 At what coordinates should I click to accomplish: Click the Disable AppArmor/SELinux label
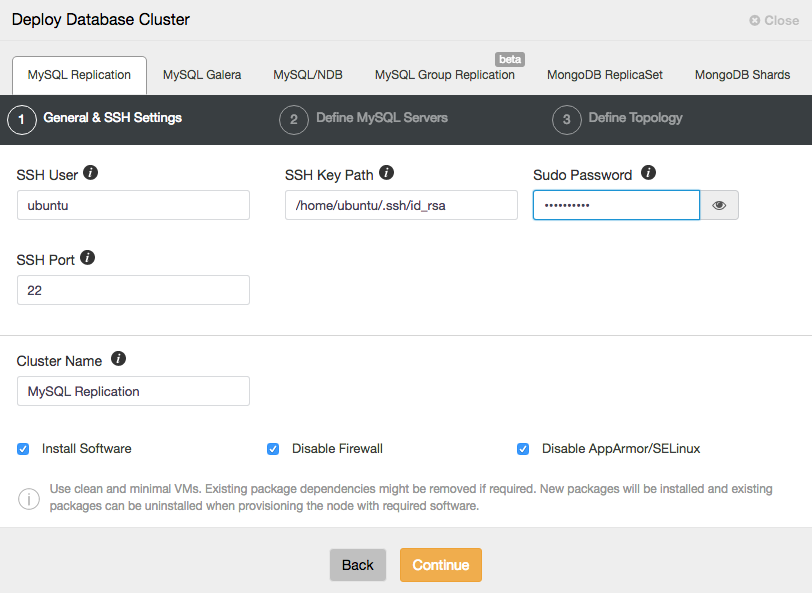point(621,449)
